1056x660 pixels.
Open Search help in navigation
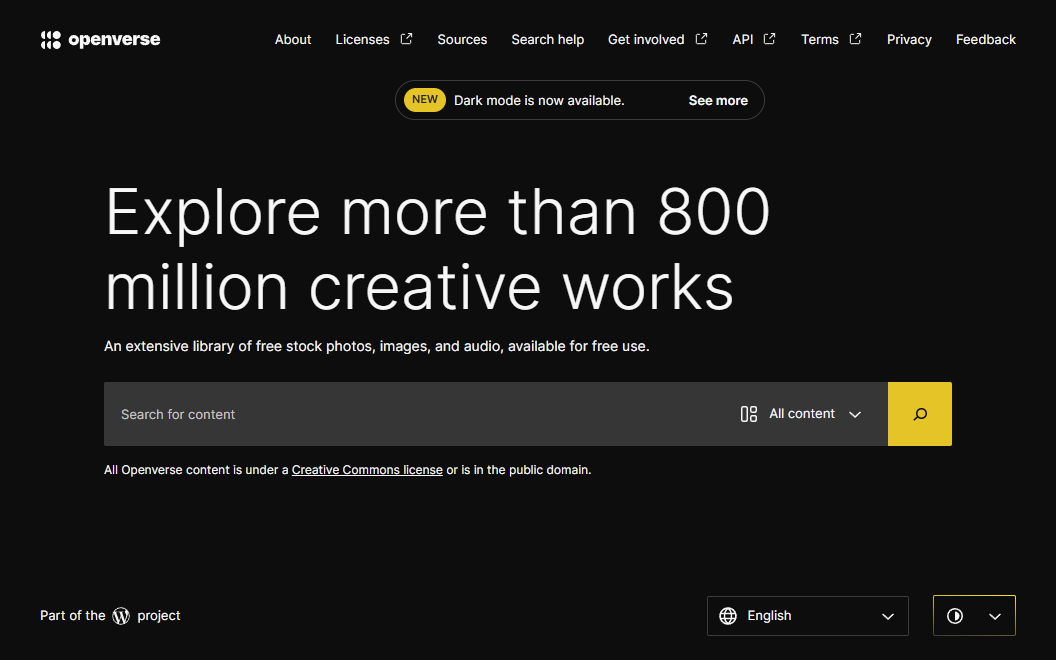coord(547,39)
